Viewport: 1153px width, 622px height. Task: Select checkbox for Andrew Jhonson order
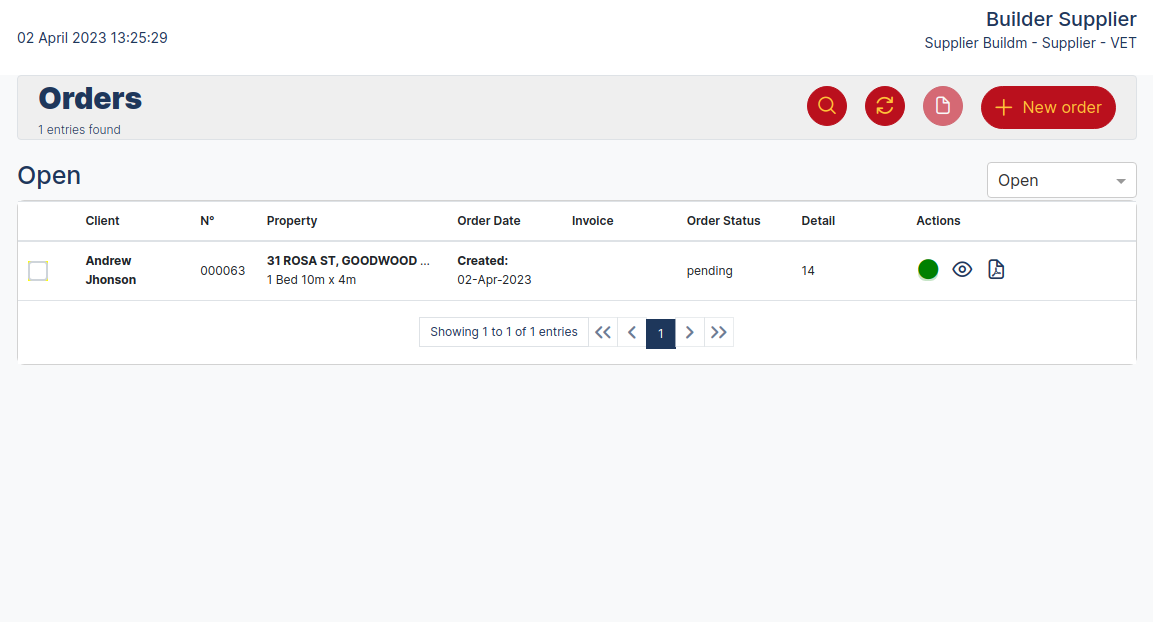click(38, 271)
